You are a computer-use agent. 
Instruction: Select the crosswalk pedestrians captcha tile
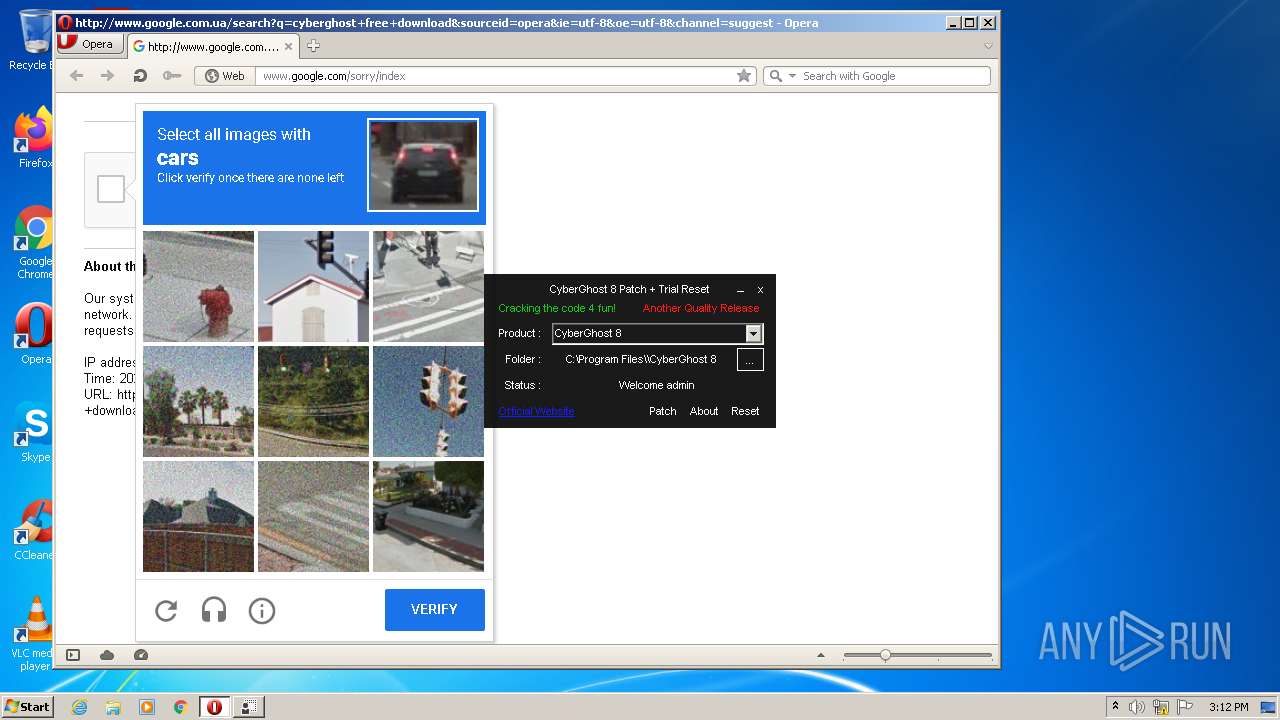(428, 286)
